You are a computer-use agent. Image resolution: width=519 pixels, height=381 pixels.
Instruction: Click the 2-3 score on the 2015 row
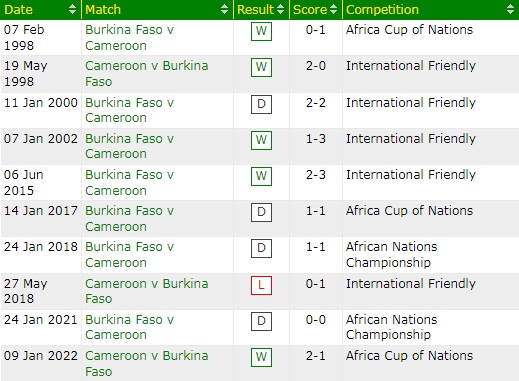(x=316, y=175)
